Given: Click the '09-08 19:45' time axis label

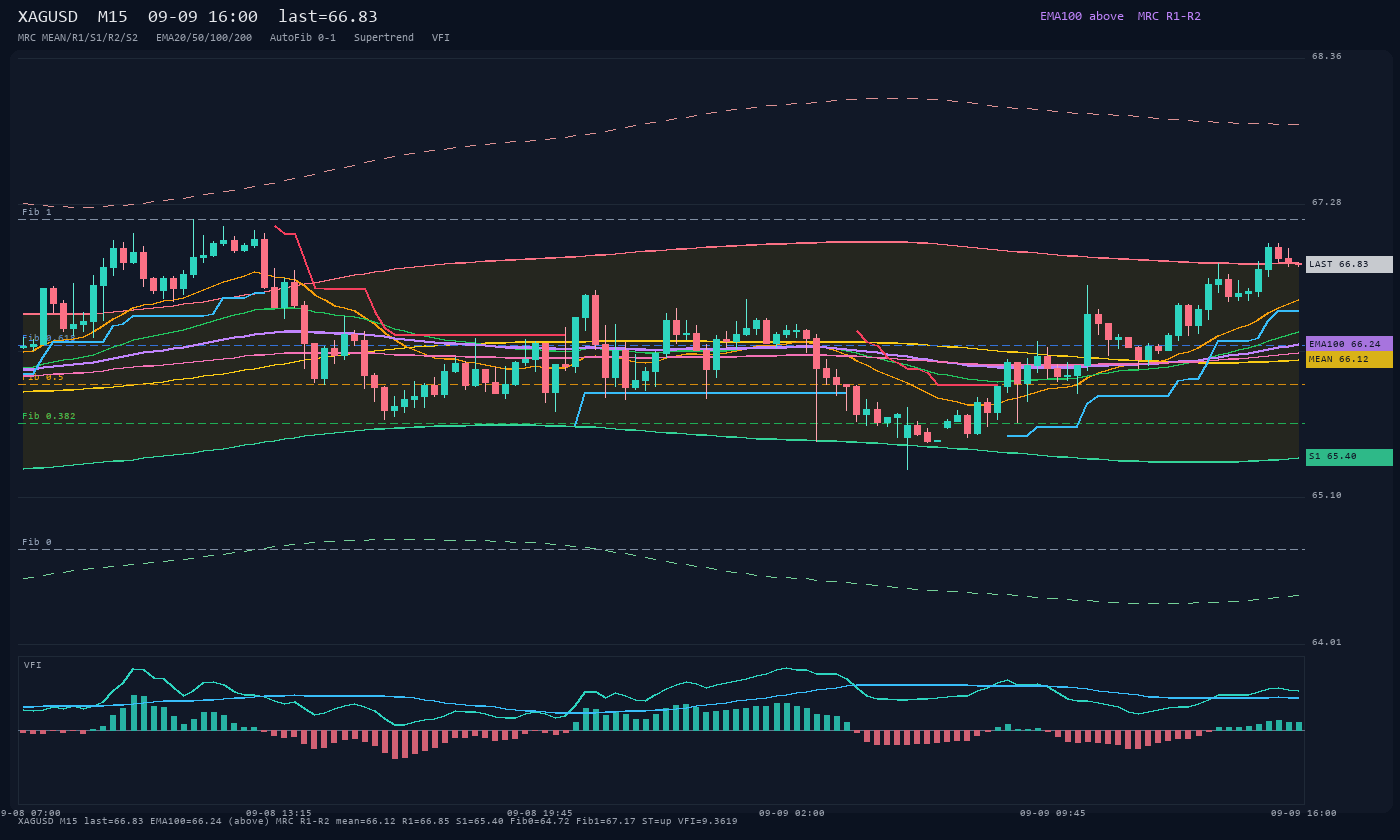Looking at the screenshot, I should pyautogui.click(x=540, y=813).
